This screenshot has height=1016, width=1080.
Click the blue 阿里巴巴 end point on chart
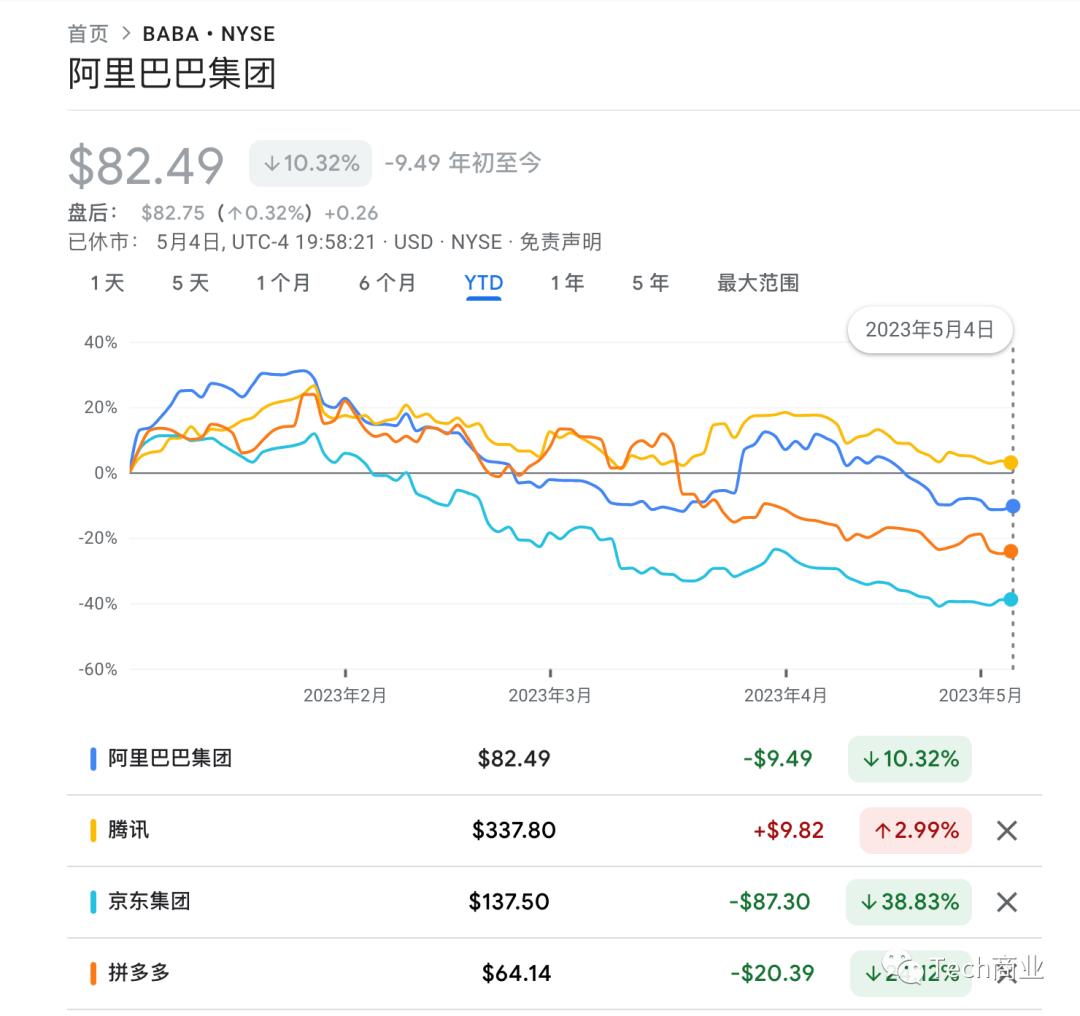(1012, 506)
